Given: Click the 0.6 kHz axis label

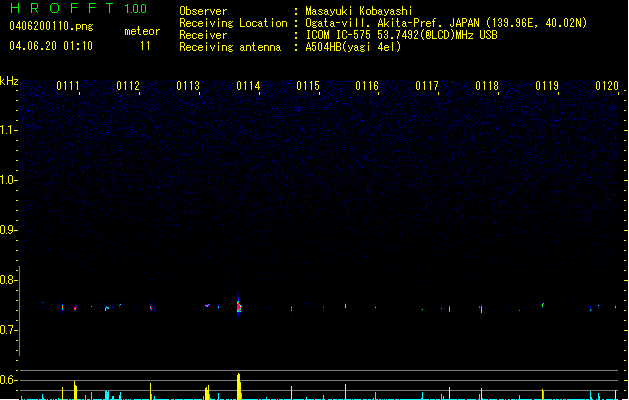Looking at the screenshot, I should click(8, 380).
